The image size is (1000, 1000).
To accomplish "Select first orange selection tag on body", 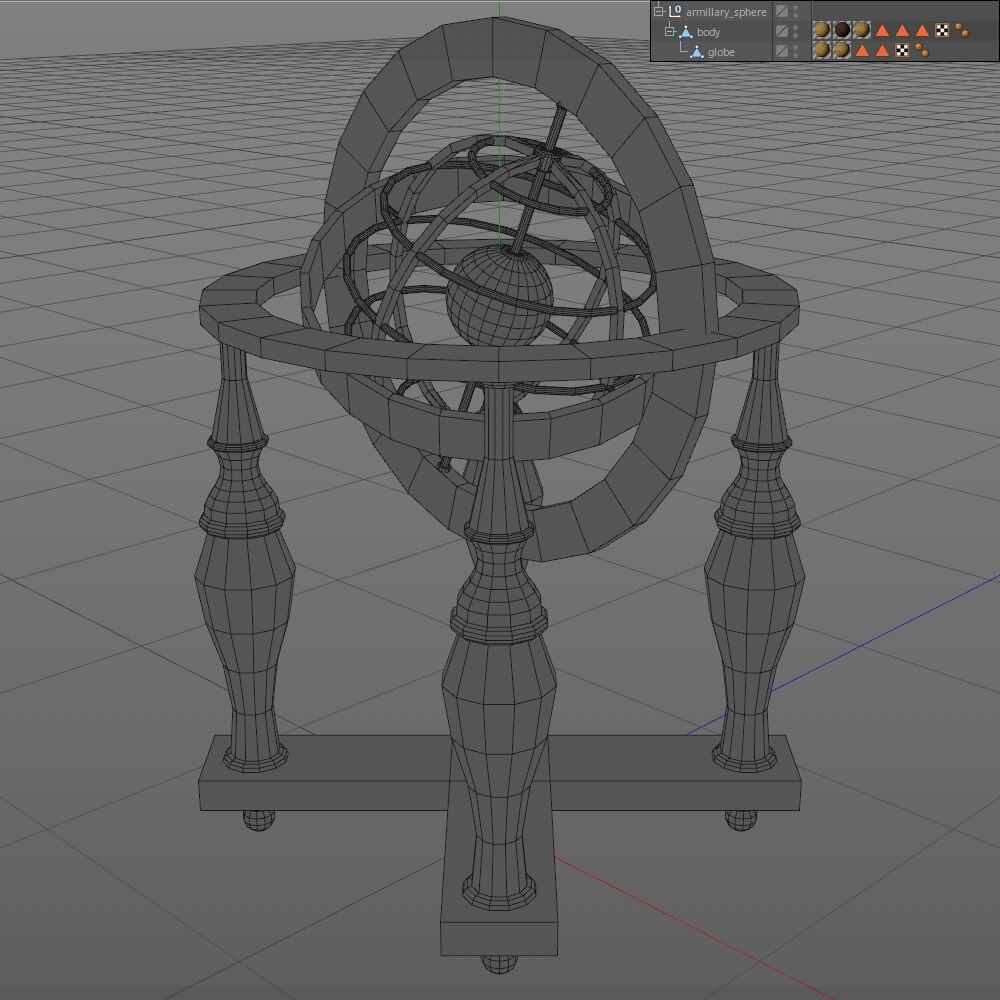I will (883, 31).
